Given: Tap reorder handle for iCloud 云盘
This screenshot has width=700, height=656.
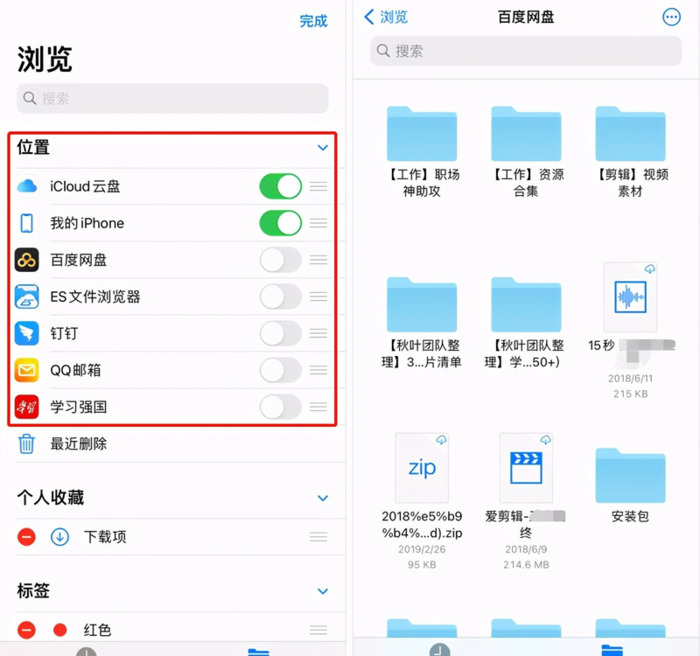Looking at the screenshot, I should [x=319, y=186].
